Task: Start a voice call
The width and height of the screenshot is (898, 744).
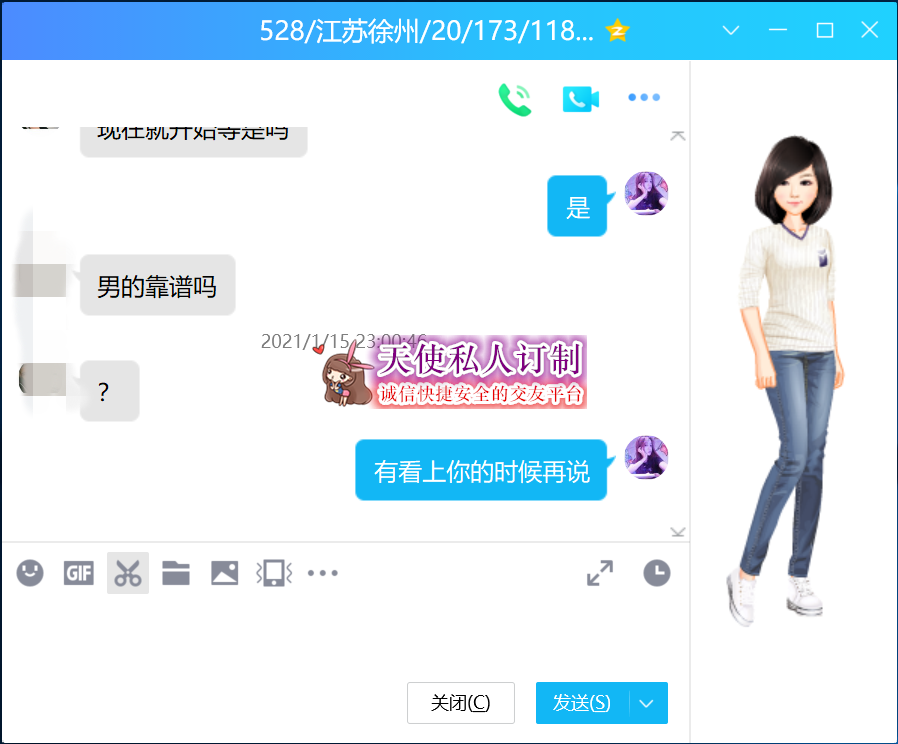Action: [515, 97]
